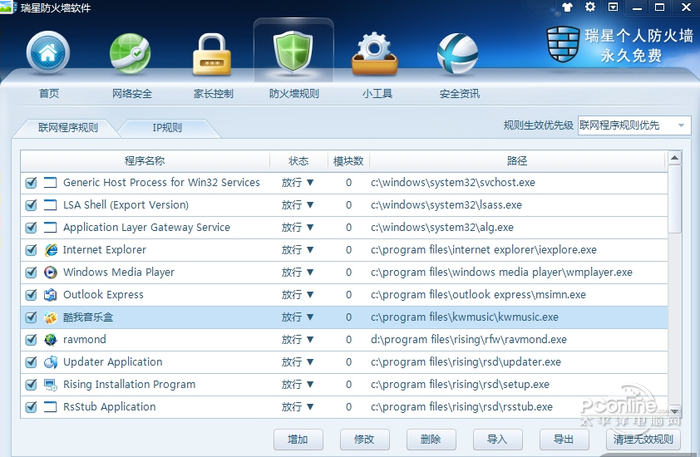Open the 安全资讯 globe icon

pos(458,54)
